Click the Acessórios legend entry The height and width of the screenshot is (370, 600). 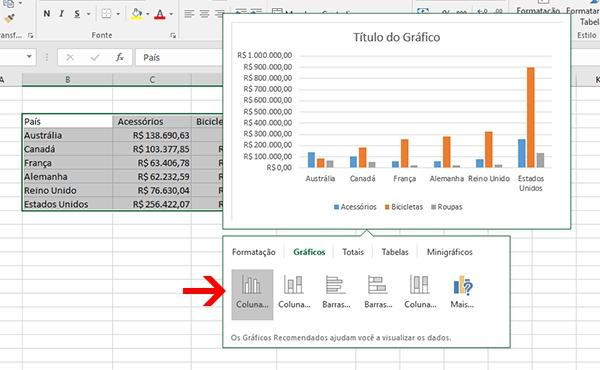click(x=355, y=207)
